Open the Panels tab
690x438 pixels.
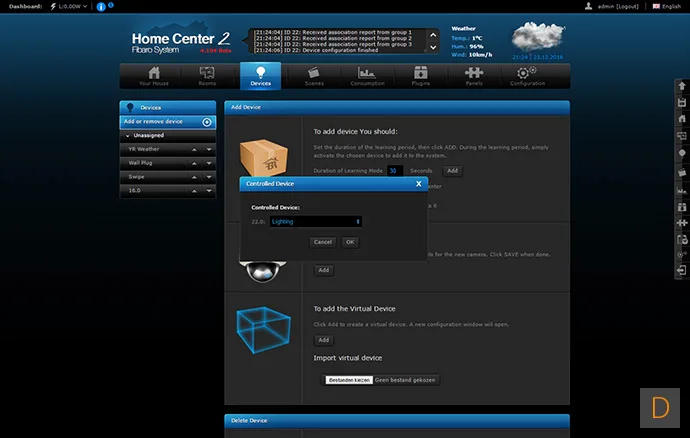[x=474, y=76]
